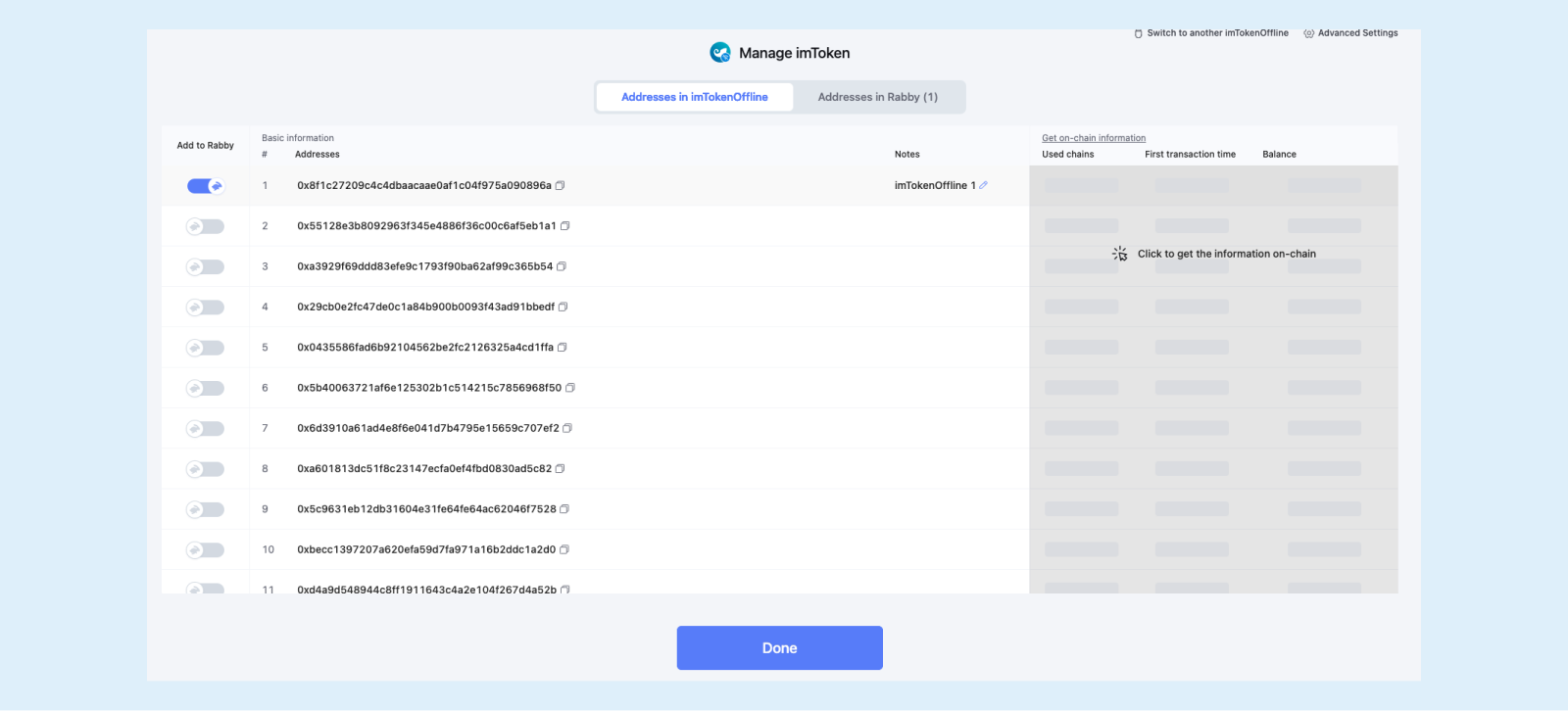
Task: Click the Addresses column header
Action: tap(318, 155)
